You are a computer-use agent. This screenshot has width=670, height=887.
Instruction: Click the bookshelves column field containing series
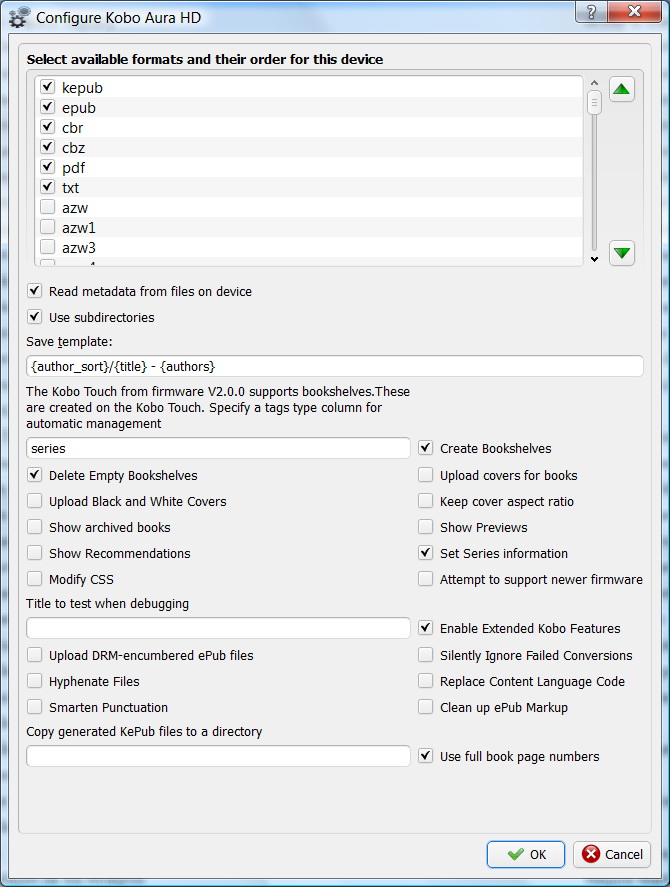218,448
